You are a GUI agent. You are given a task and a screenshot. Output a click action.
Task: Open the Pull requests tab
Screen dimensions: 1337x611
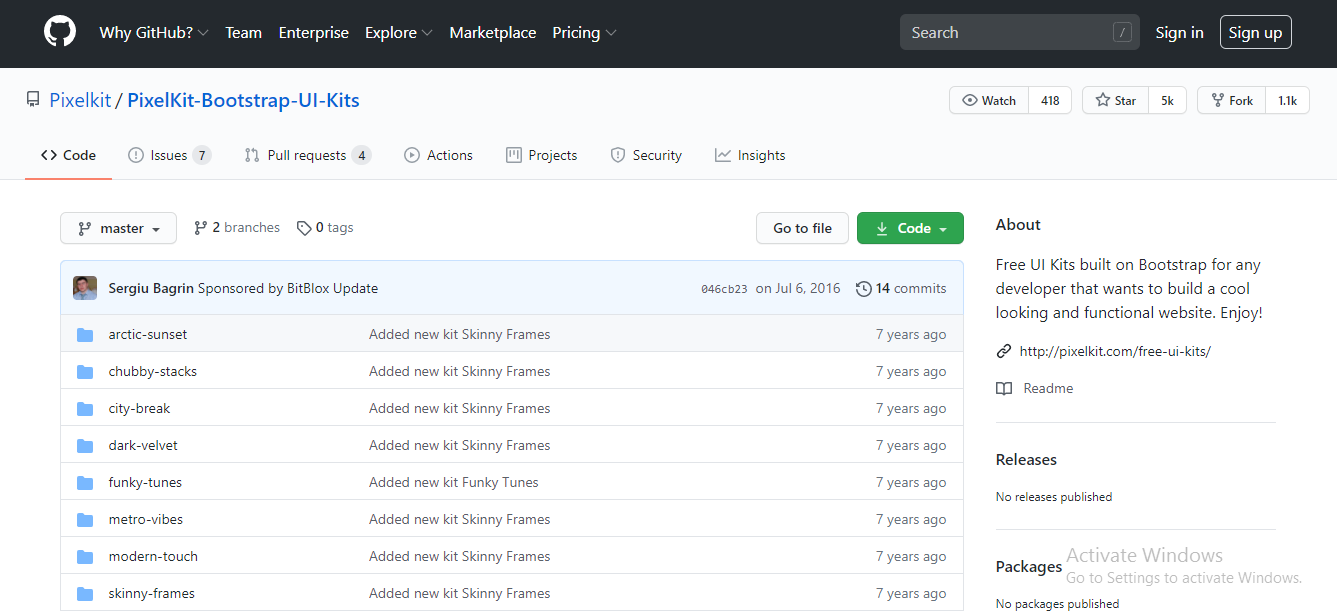306,155
